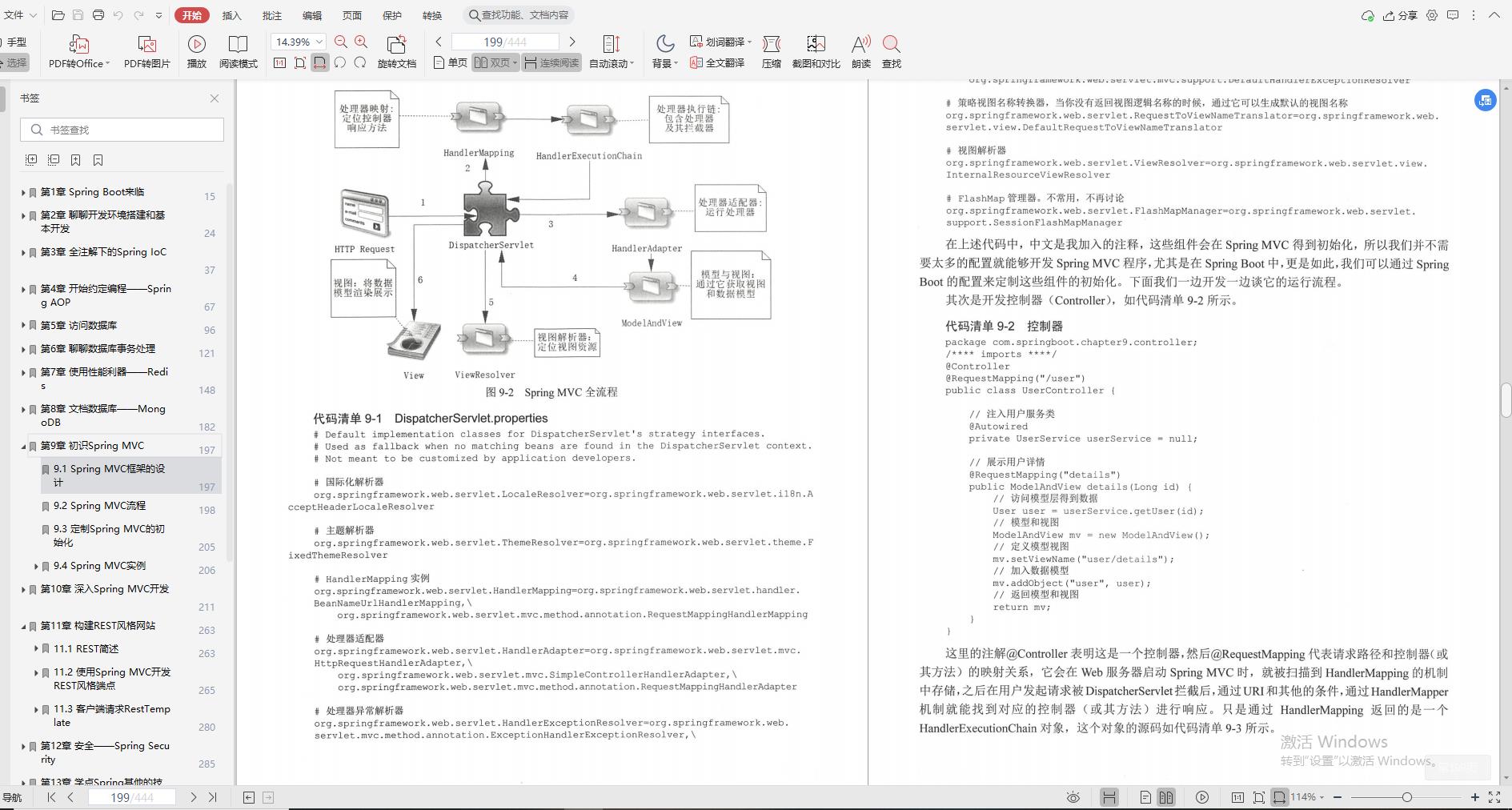Switch to the 批注 tab
The width and height of the screenshot is (1512, 810).
click(272, 15)
